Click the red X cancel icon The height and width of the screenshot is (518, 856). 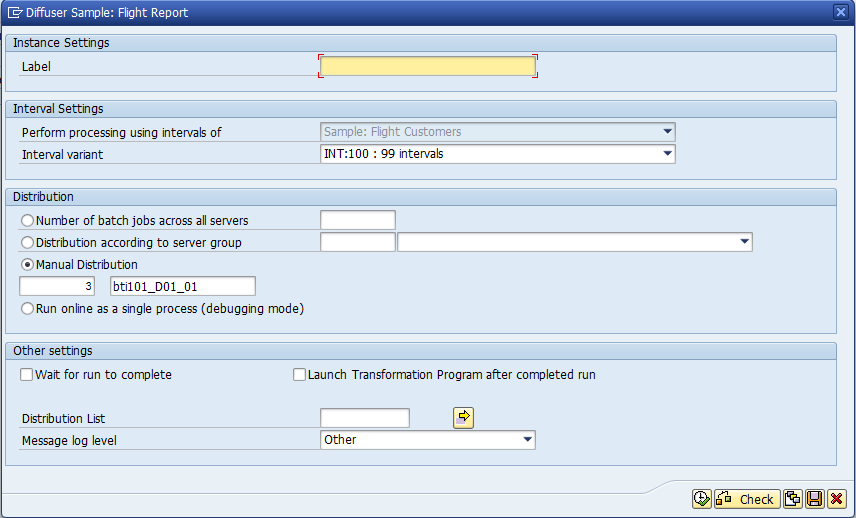836,499
